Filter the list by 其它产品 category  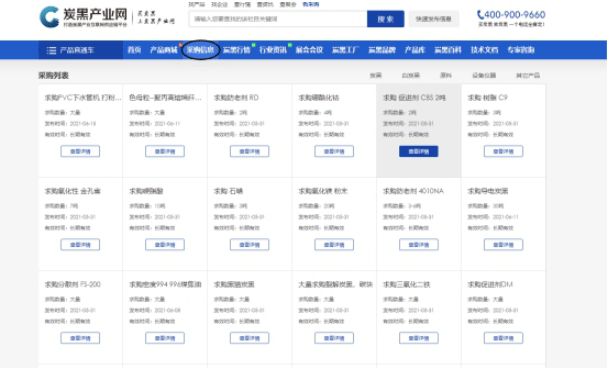pos(528,75)
